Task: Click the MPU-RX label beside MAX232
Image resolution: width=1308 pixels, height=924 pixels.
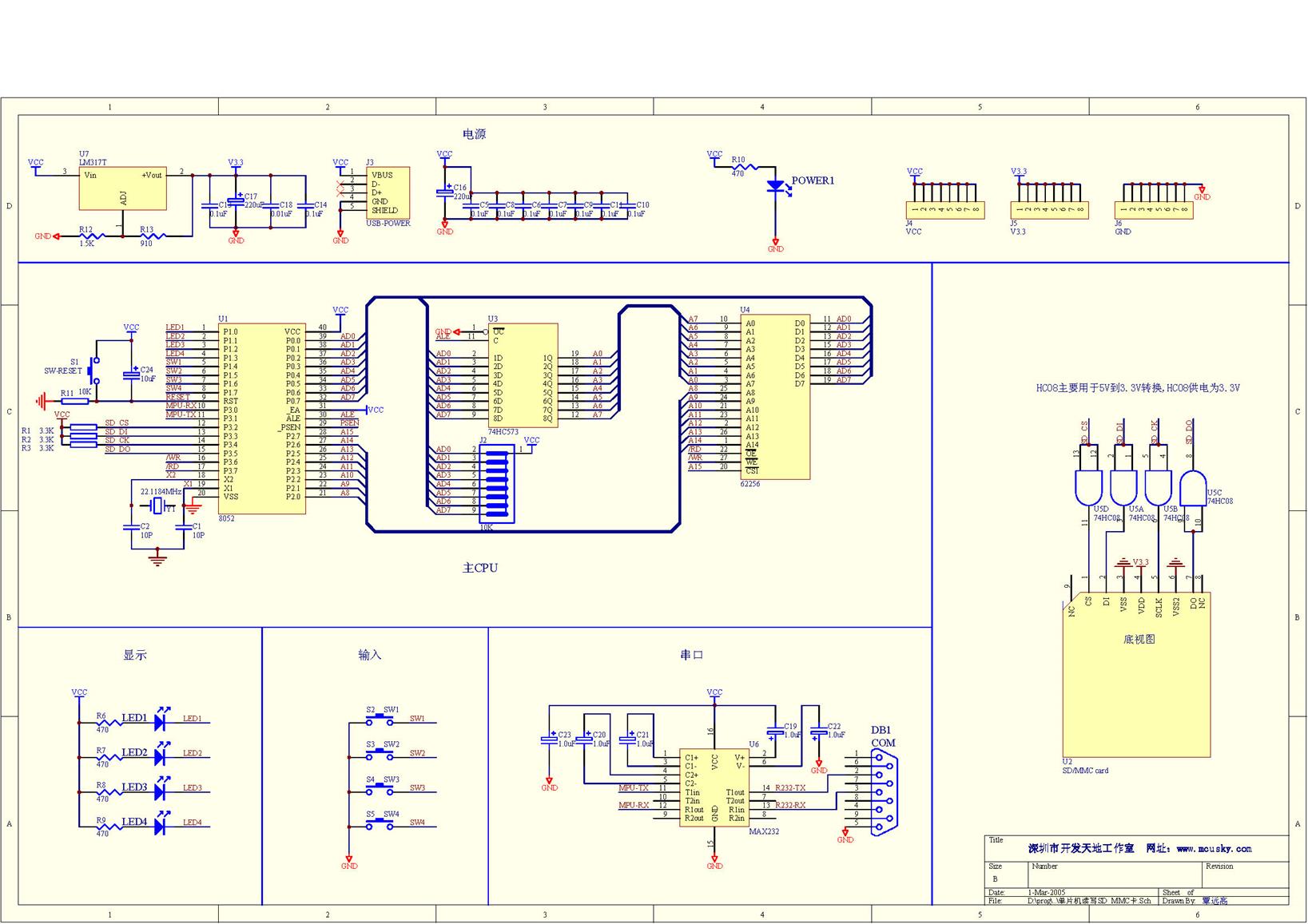Action: coord(634,805)
